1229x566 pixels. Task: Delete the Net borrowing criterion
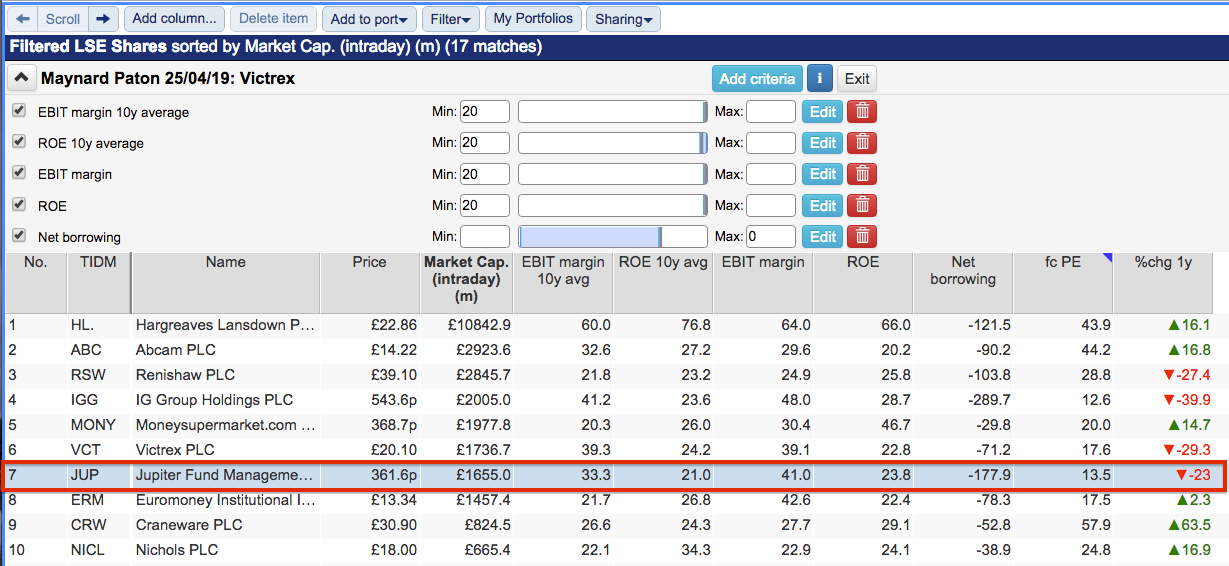862,237
